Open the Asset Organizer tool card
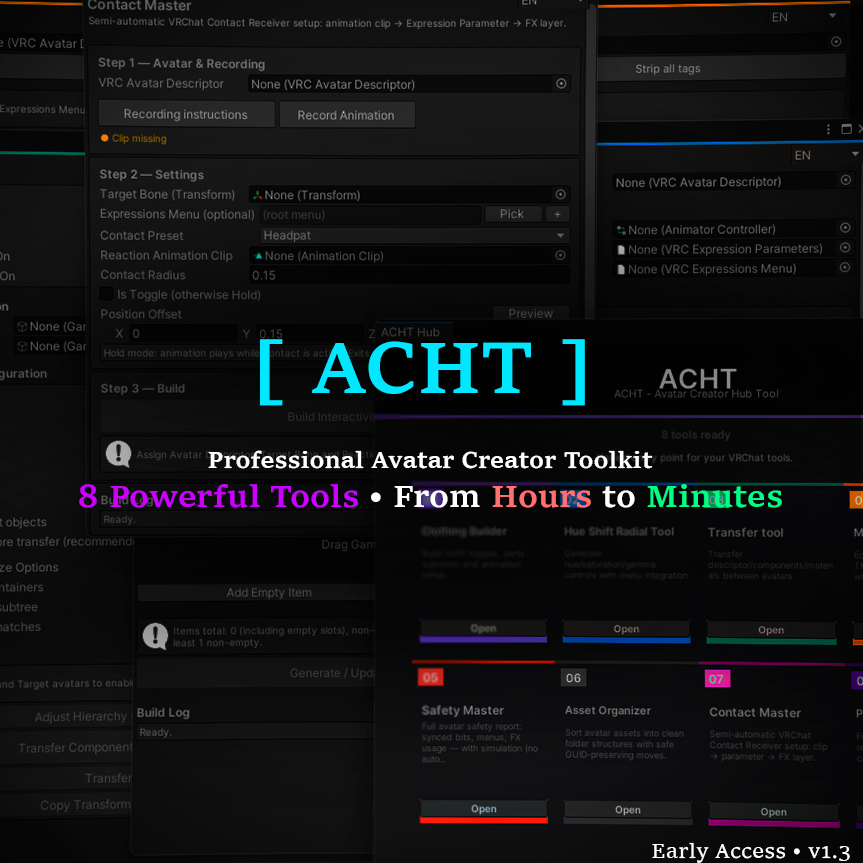Image resolution: width=863 pixels, height=863 pixels. click(628, 810)
